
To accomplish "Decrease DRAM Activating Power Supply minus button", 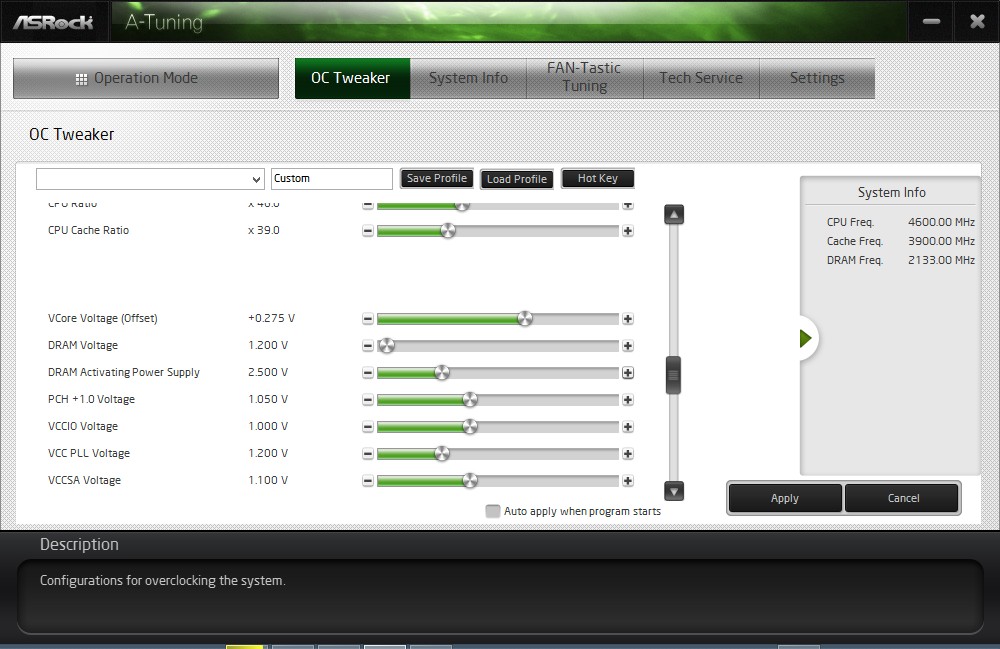I will (367, 373).
